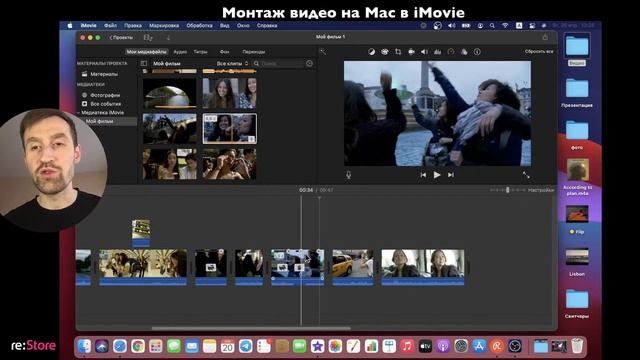Click the browser settings gear icon
The height and width of the screenshot is (360, 640).
pos(309,64)
